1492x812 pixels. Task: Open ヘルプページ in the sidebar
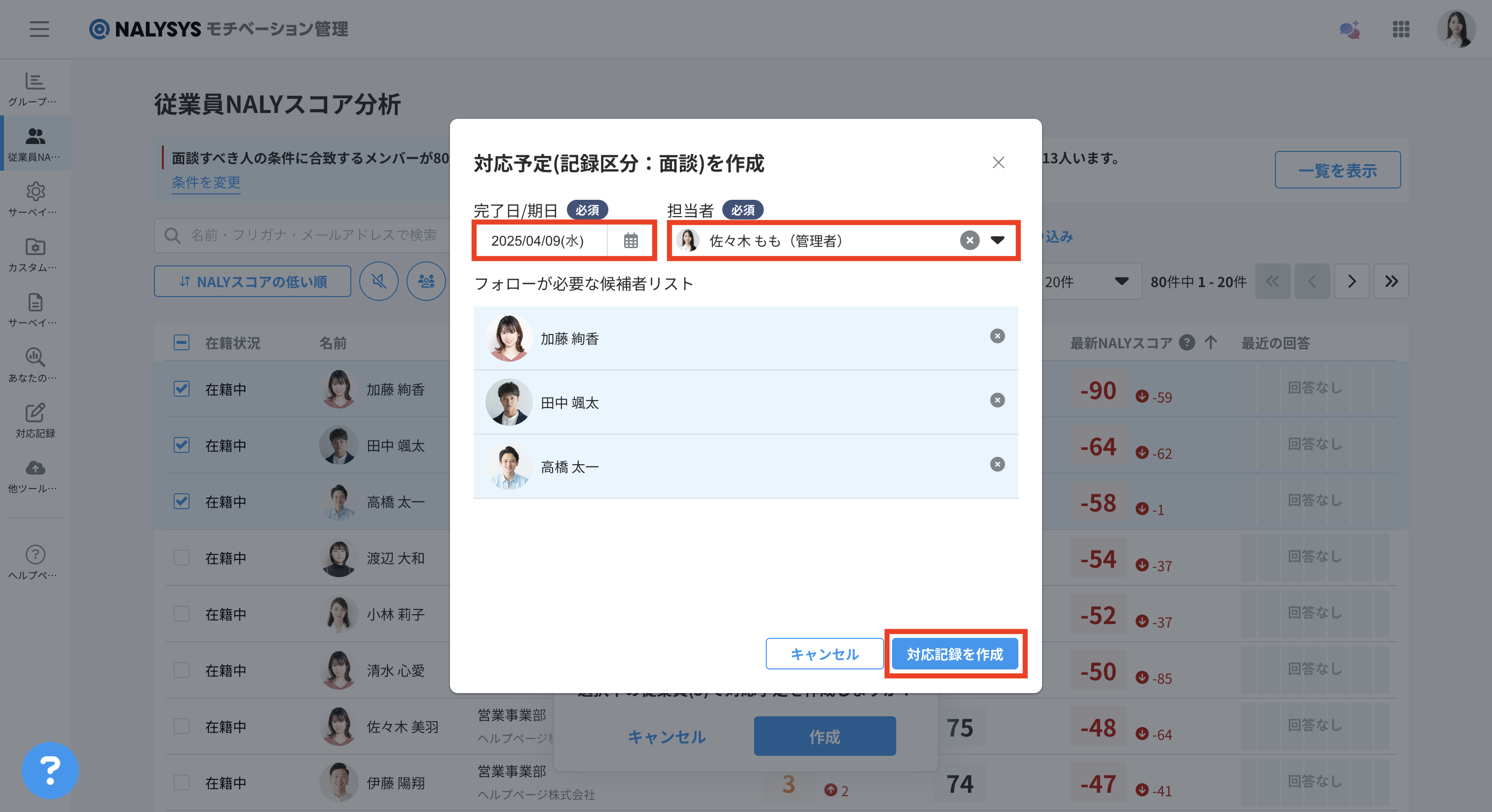click(x=36, y=562)
